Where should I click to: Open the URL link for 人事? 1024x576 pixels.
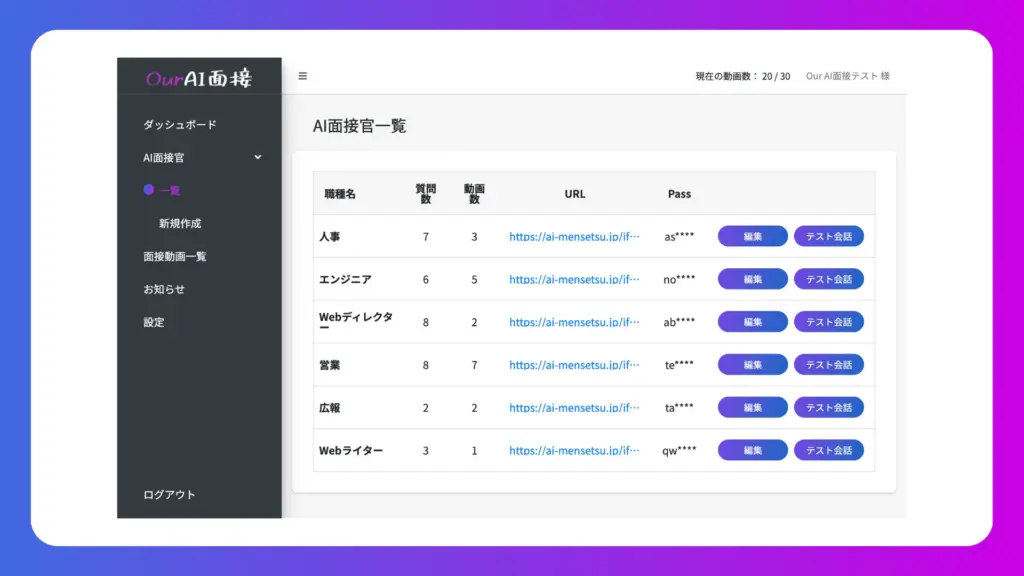click(x=575, y=236)
